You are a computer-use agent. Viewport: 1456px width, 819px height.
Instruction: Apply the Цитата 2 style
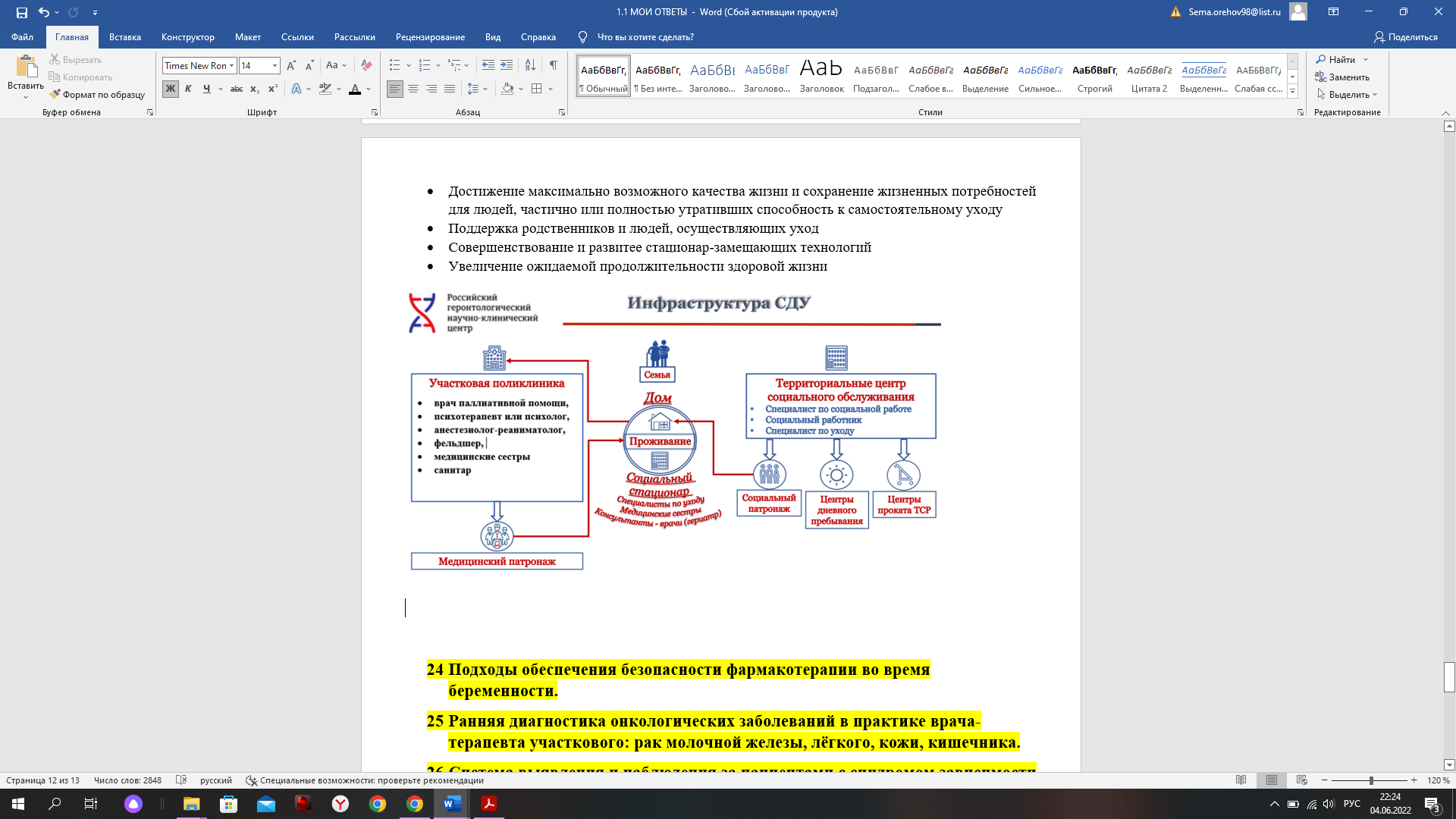(1150, 76)
